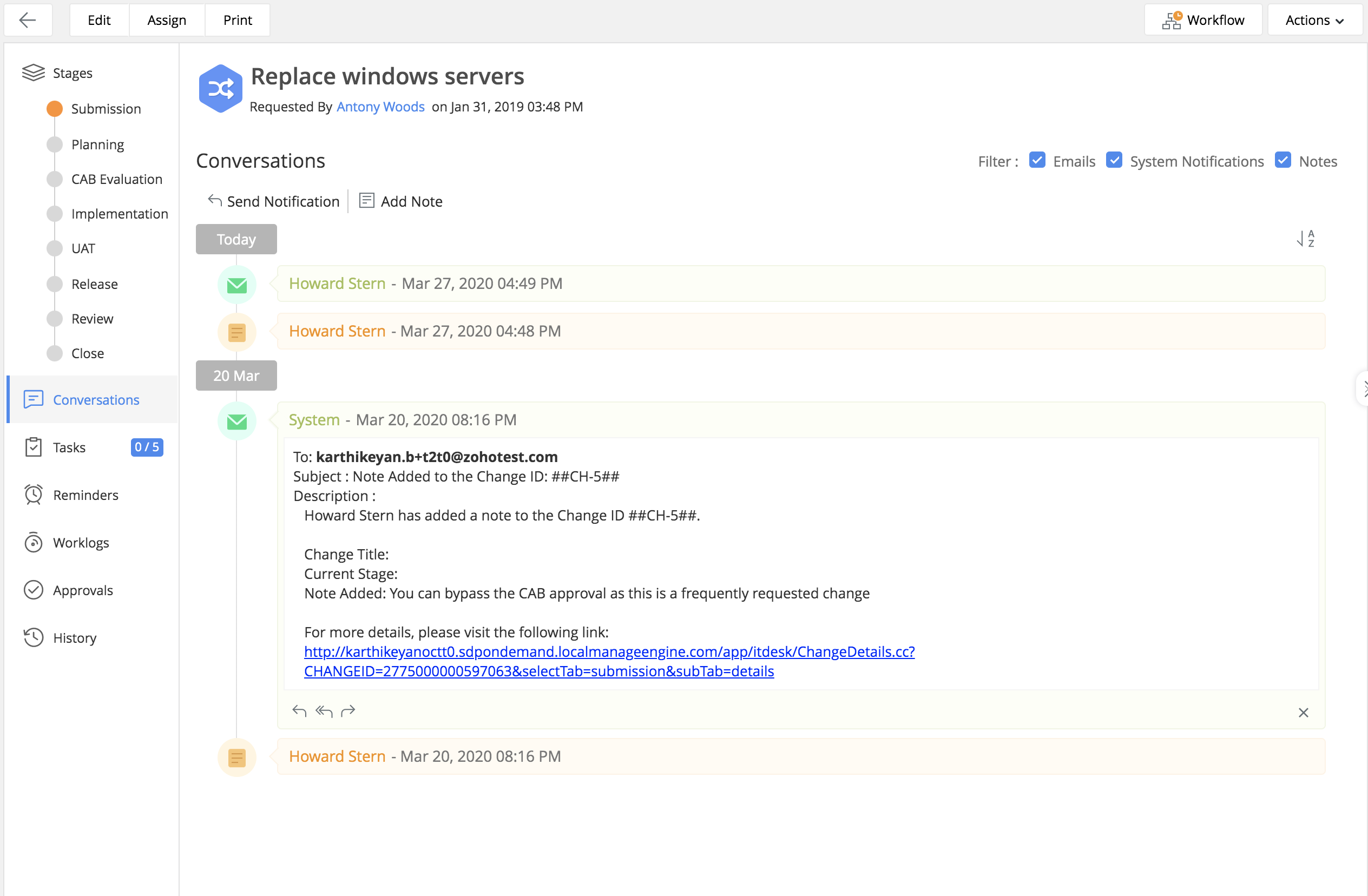This screenshot has height=896, width=1368.
Task: Select the Planning stage in the timeline
Action: click(98, 144)
